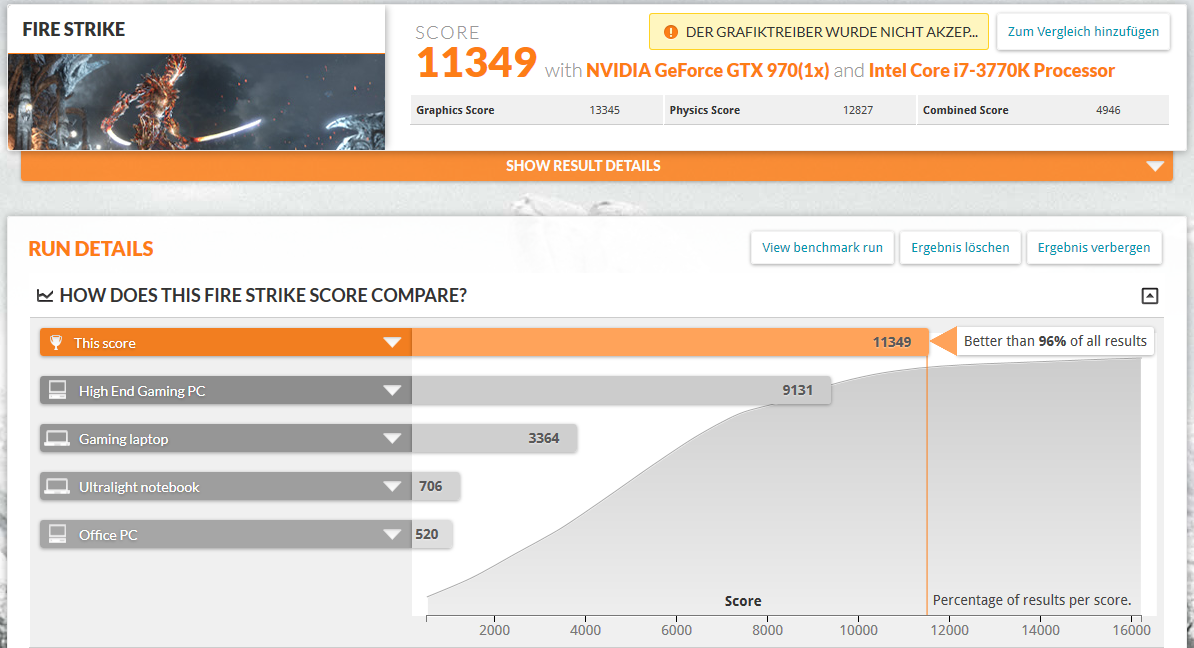Viewport: 1194px width, 648px height.
Task: Click the 2000 tick label on chart axis
Action: point(494,630)
